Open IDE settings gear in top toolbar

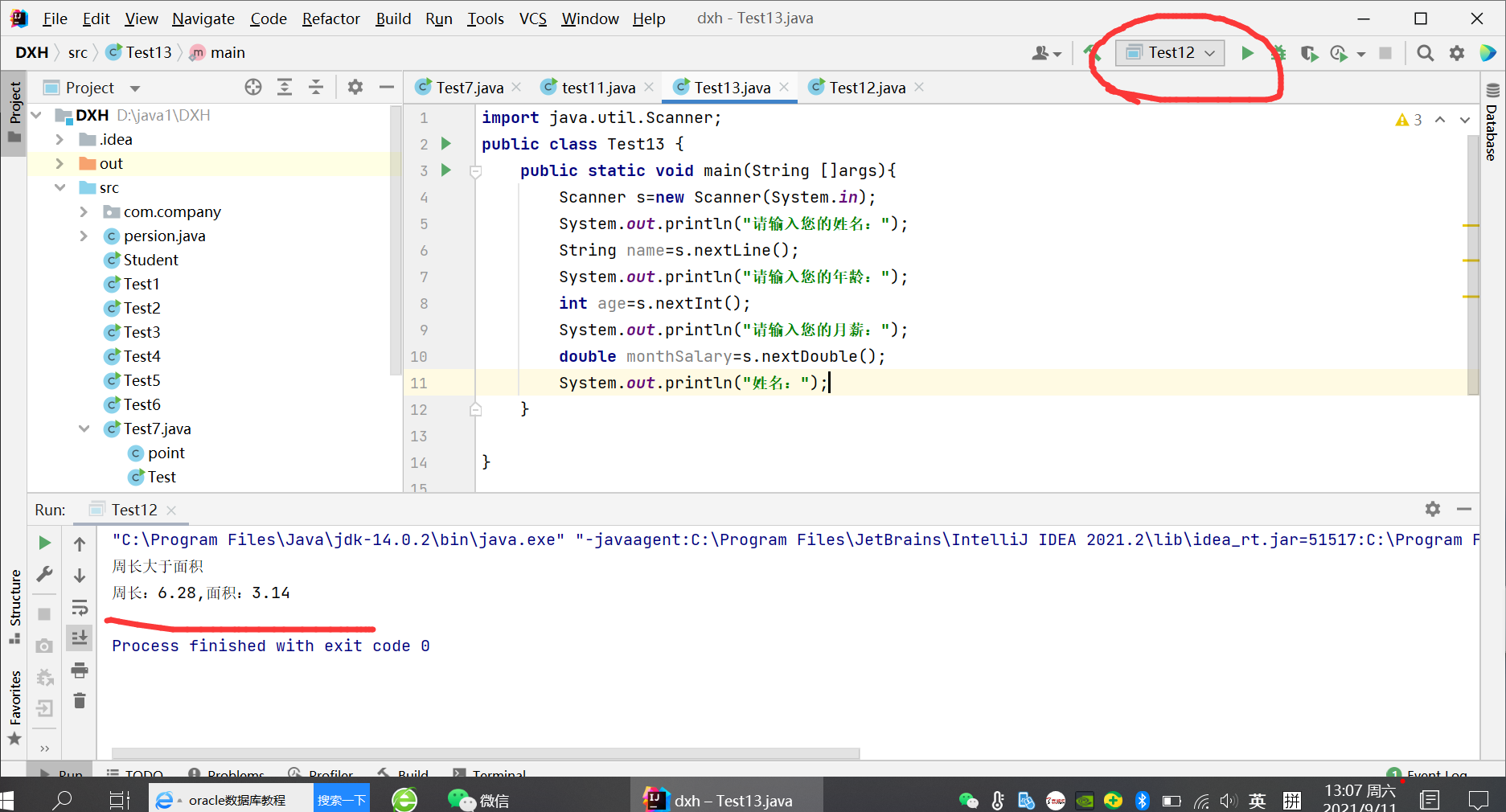pos(1456,53)
